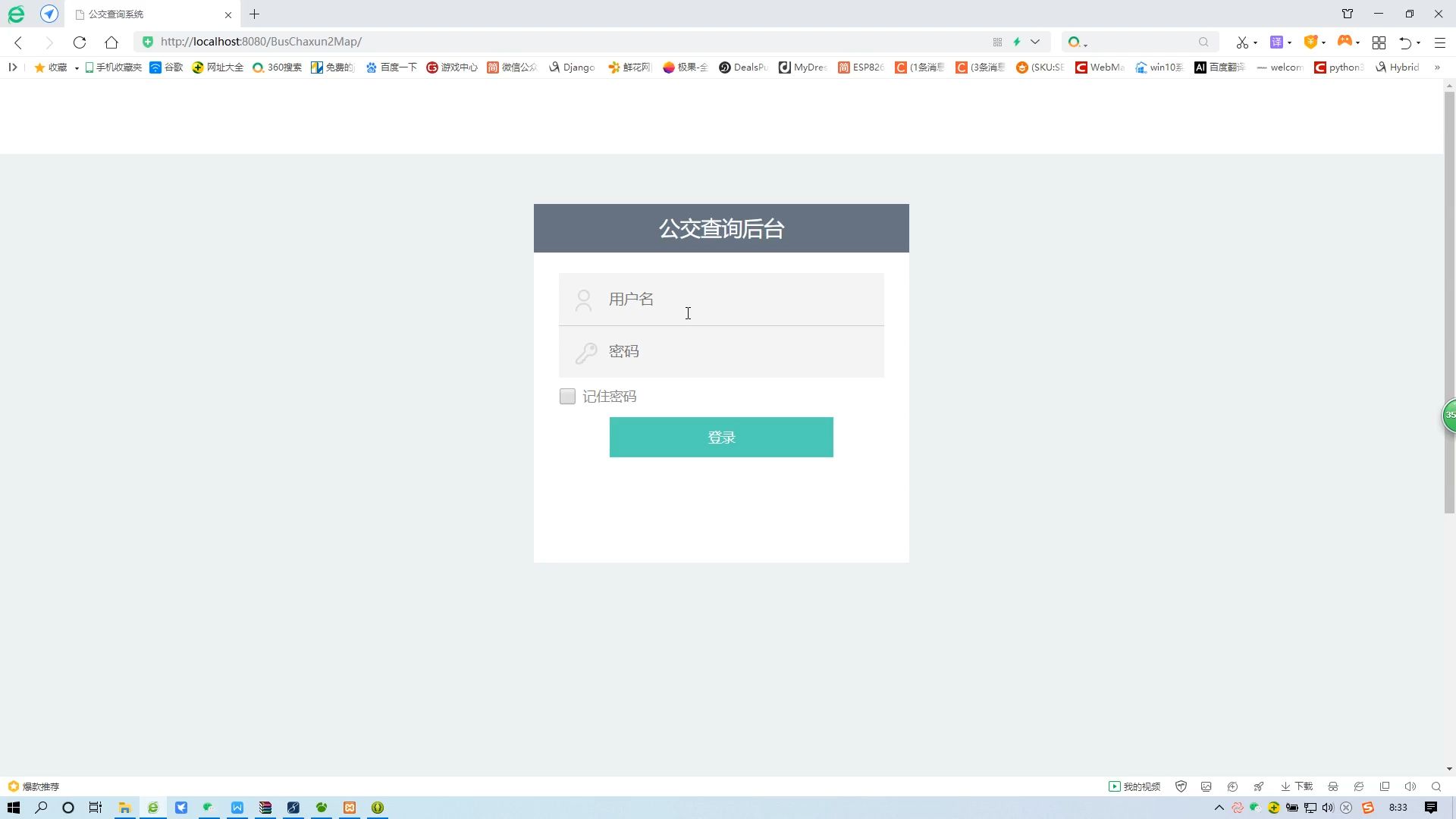Open the browser home page icon
Viewport: 1456px width, 819px height.
click(111, 42)
